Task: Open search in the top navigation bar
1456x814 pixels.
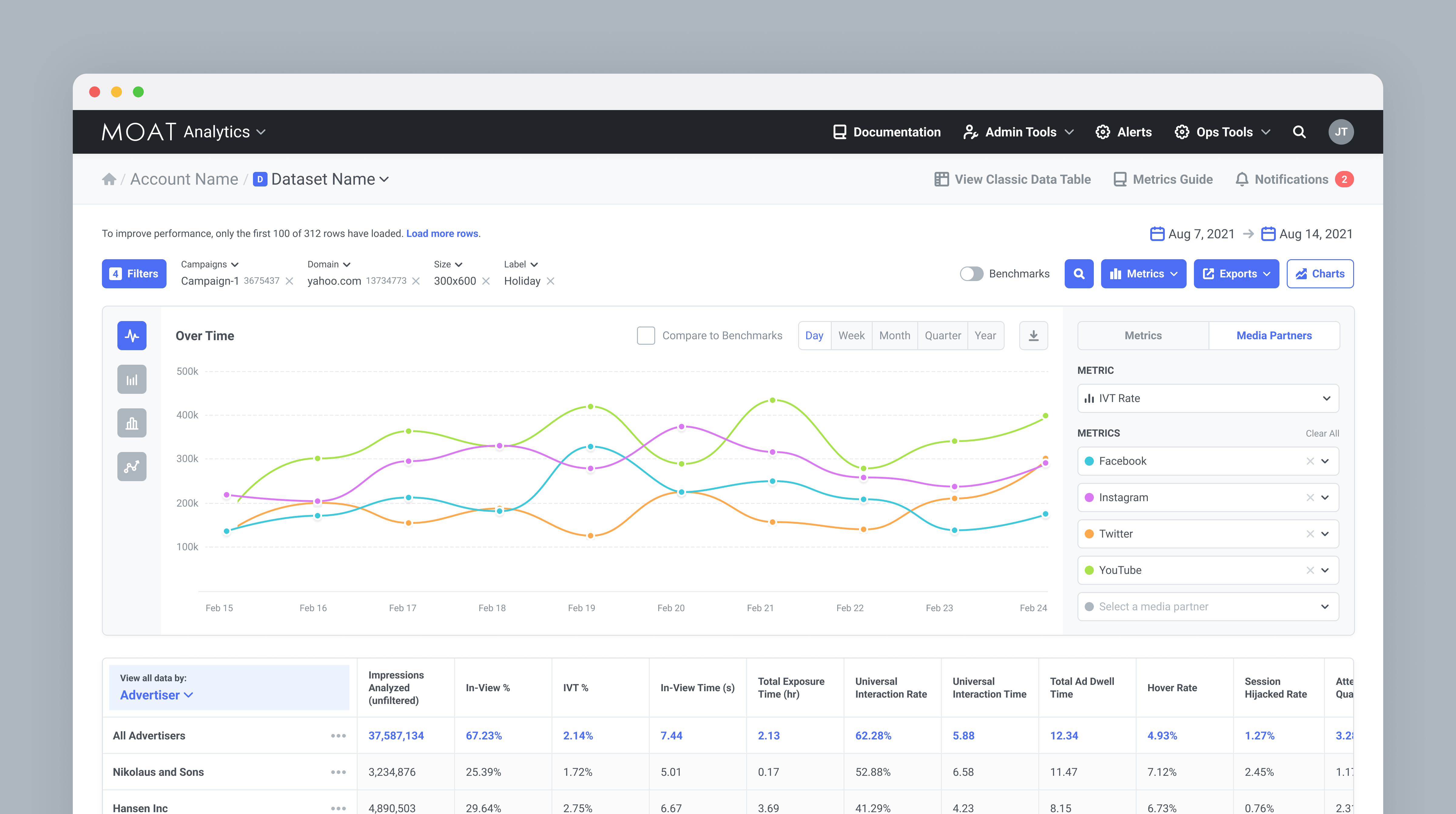Action: coord(1299,132)
